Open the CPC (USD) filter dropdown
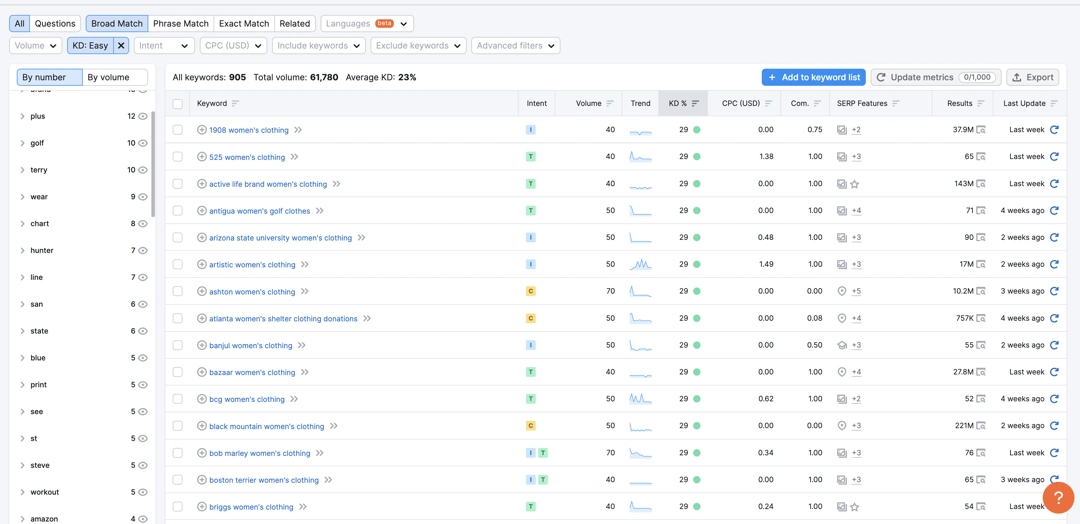 (x=233, y=45)
